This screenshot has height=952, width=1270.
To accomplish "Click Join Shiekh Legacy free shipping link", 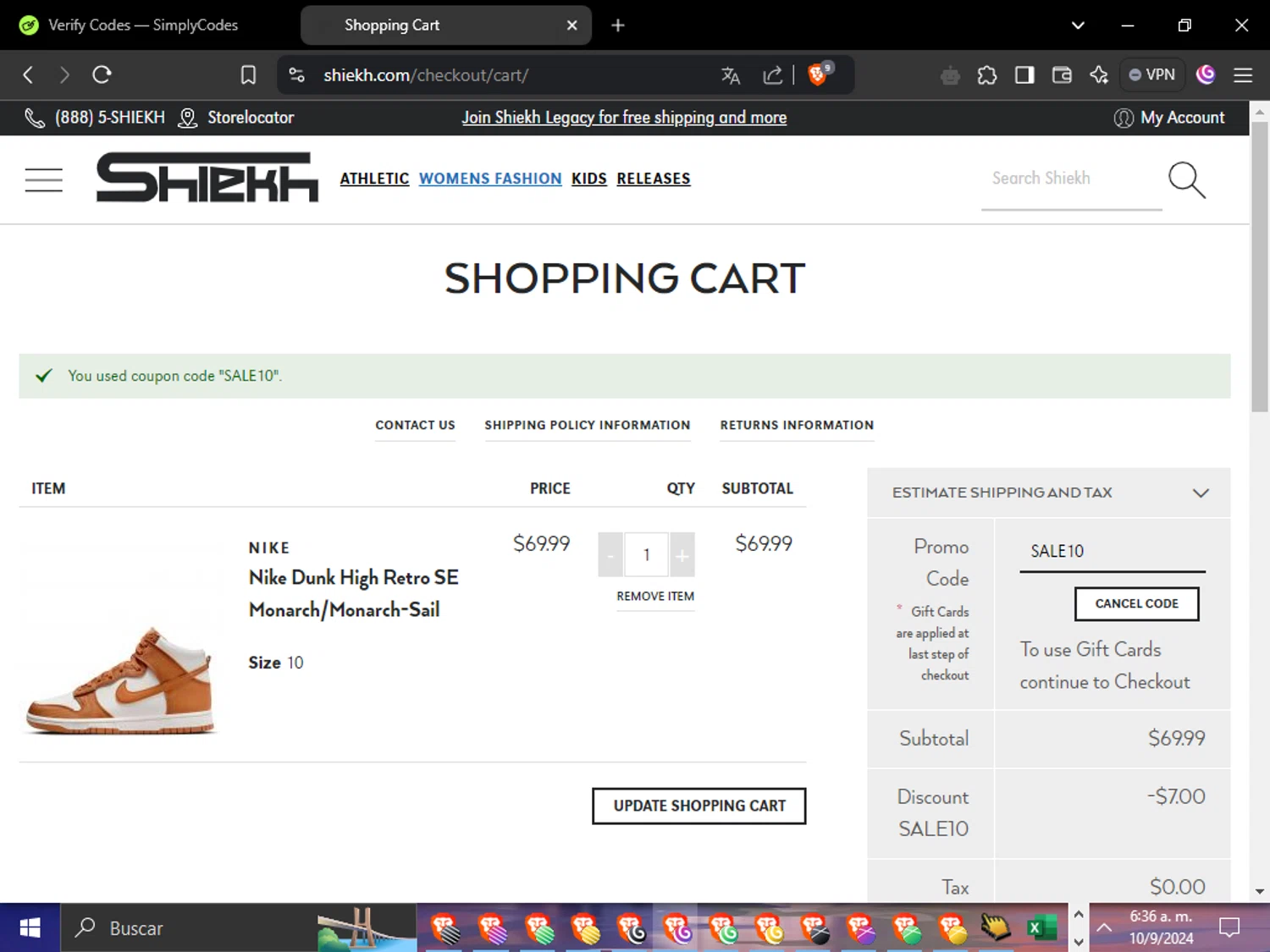I will pos(624,118).
